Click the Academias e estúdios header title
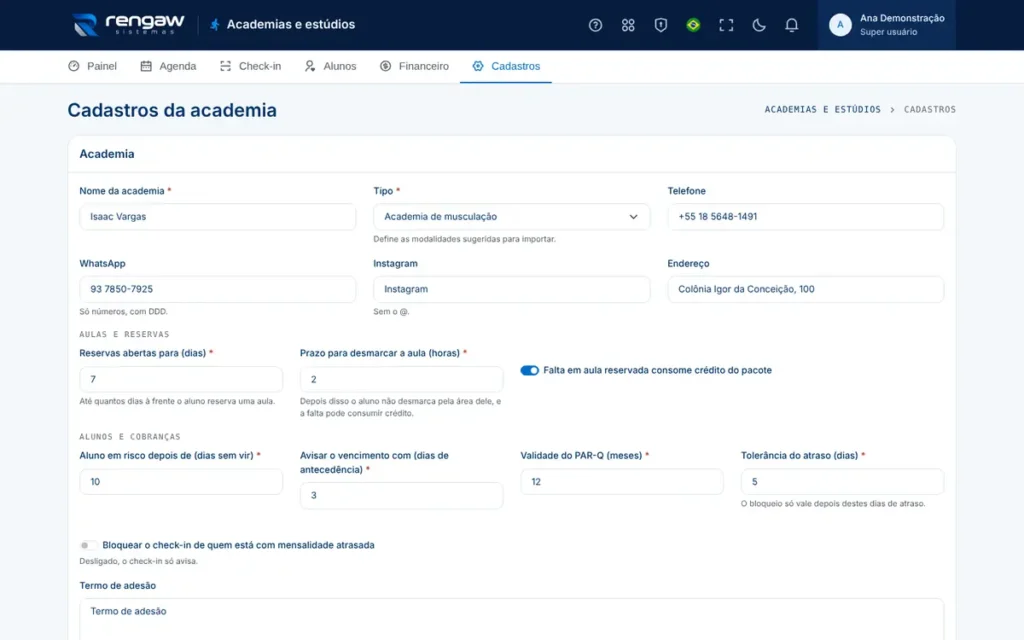This screenshot has width=1024, height=640. (x=291, y=24)
